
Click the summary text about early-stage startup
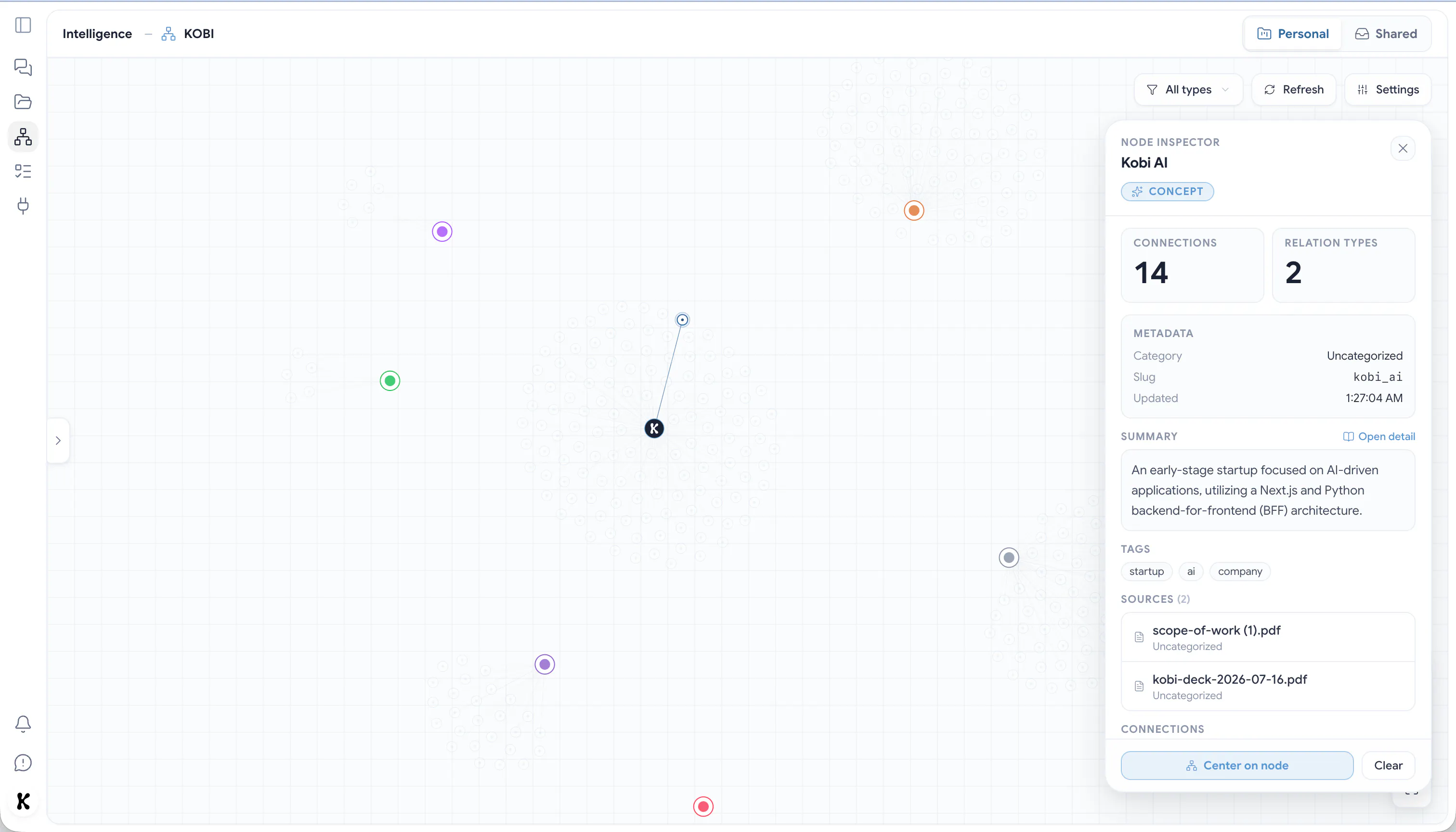1255,490
